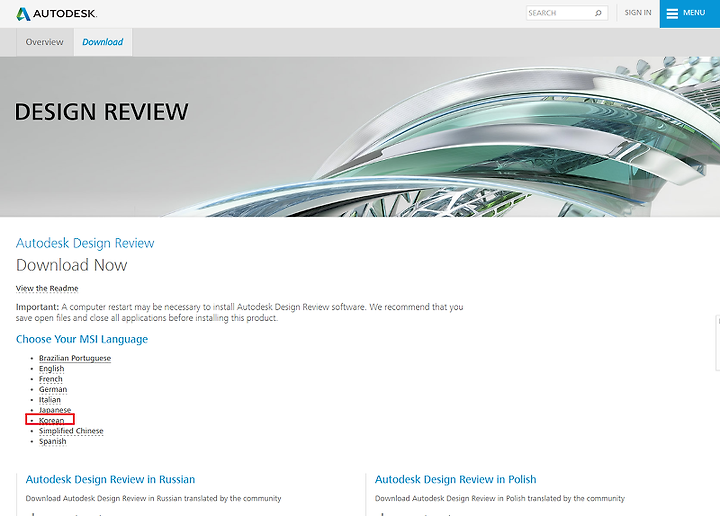Click the SIGN IN link
This screenshot has width=720, height=516.
(637, 13)
